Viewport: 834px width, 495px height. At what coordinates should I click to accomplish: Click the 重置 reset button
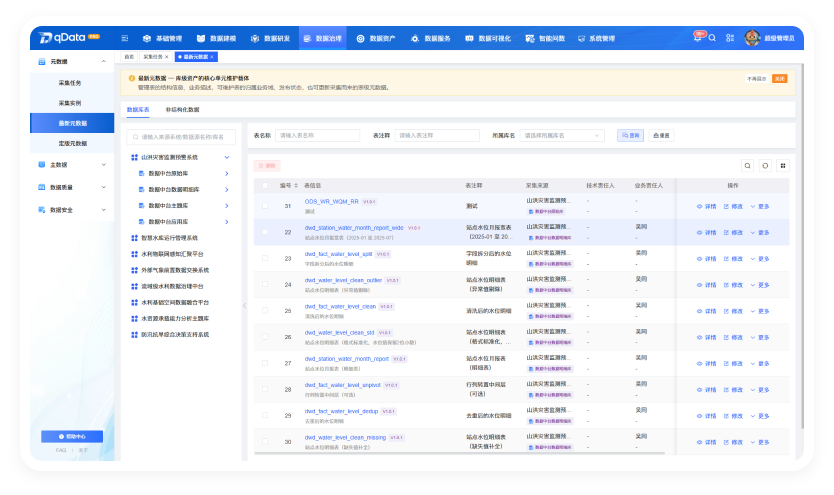click(661, 136)
